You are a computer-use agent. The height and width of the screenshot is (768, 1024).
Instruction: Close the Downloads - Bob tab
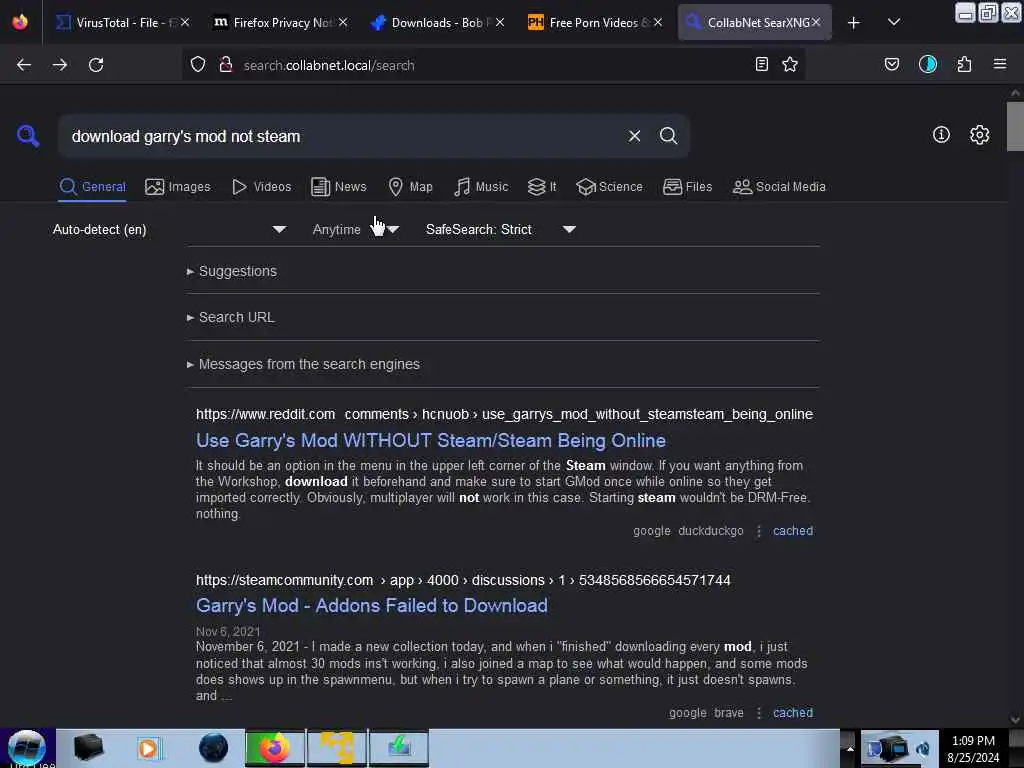[500, 23]
